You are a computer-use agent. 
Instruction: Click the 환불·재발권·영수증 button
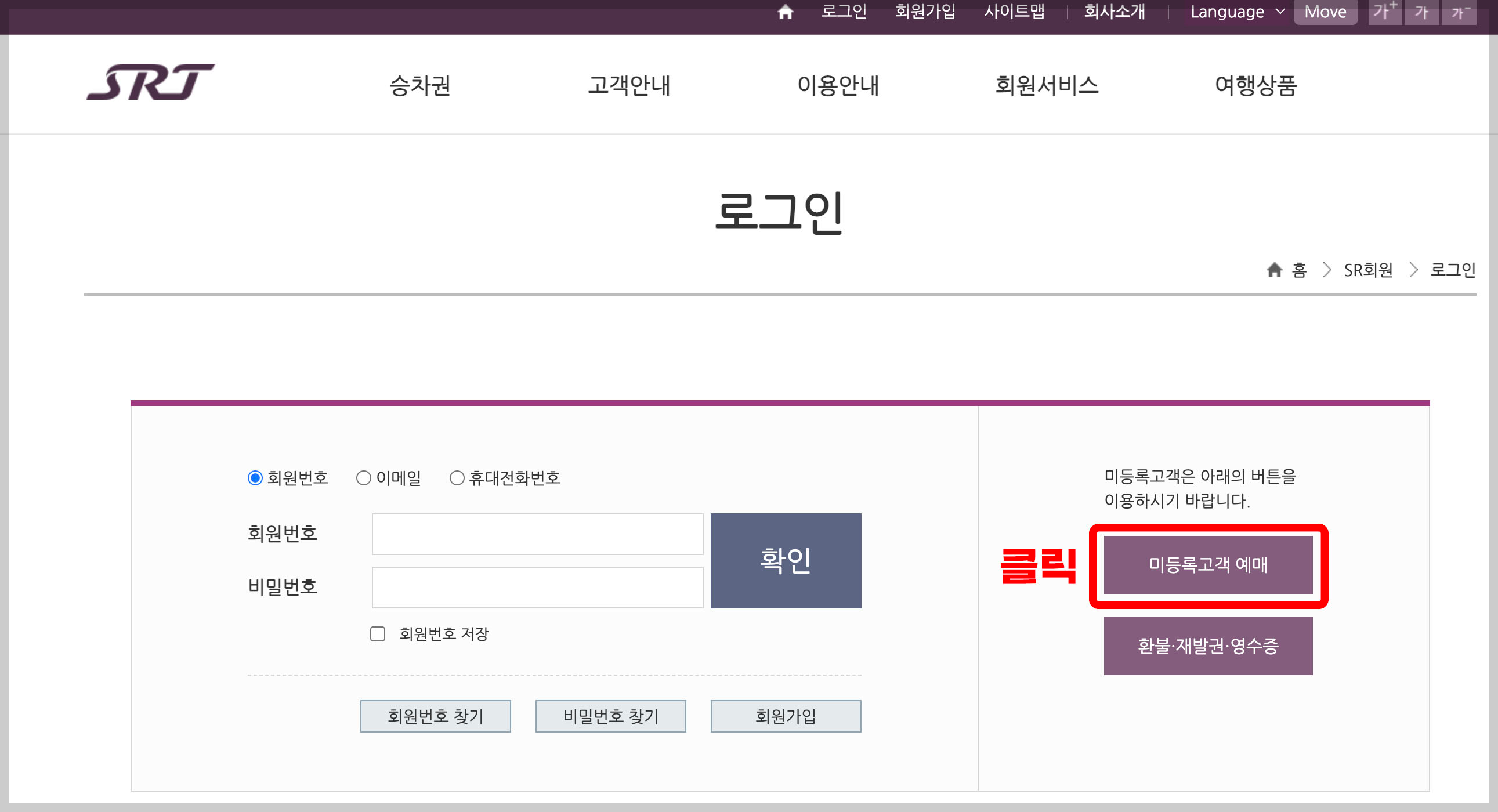[1208, 646]
